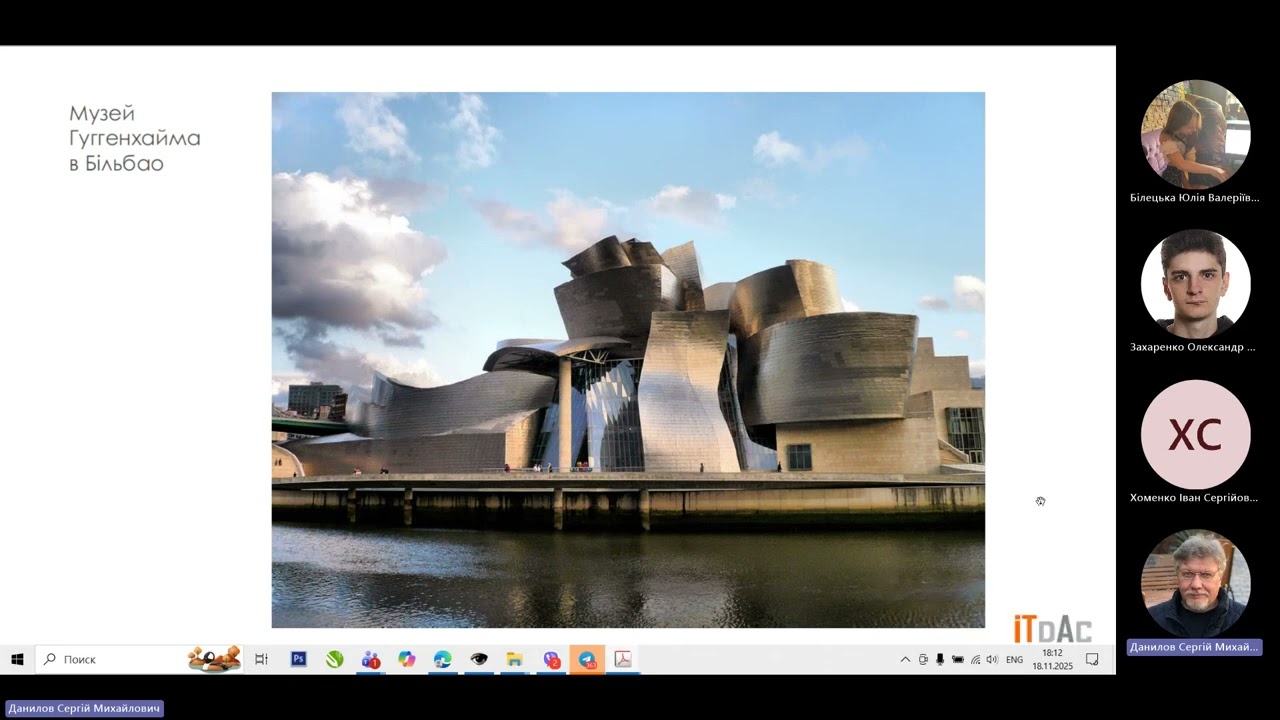Click the Поиск search box
This screenshot has height=720, width=1280.
point(139,659)
